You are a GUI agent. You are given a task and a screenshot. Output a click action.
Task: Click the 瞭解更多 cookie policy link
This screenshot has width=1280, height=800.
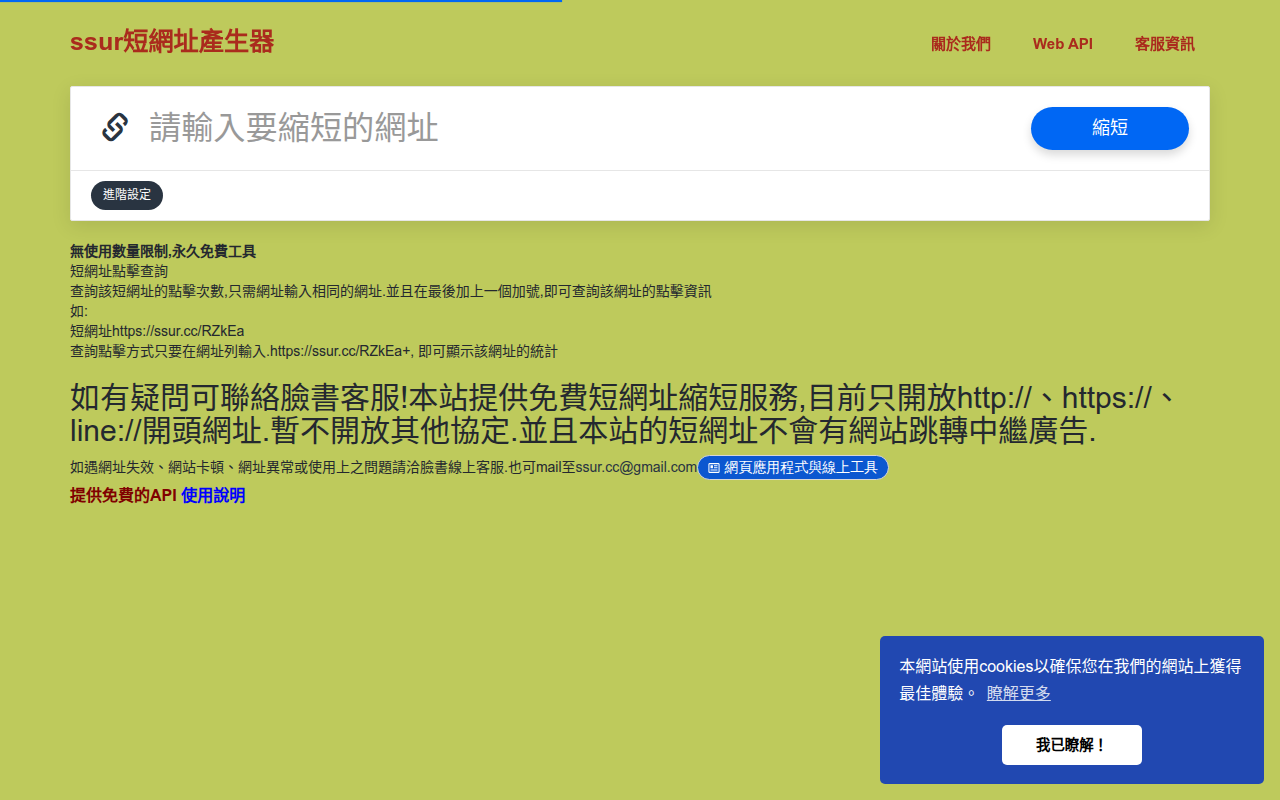pyautogui.click(x=1019, y=693)
